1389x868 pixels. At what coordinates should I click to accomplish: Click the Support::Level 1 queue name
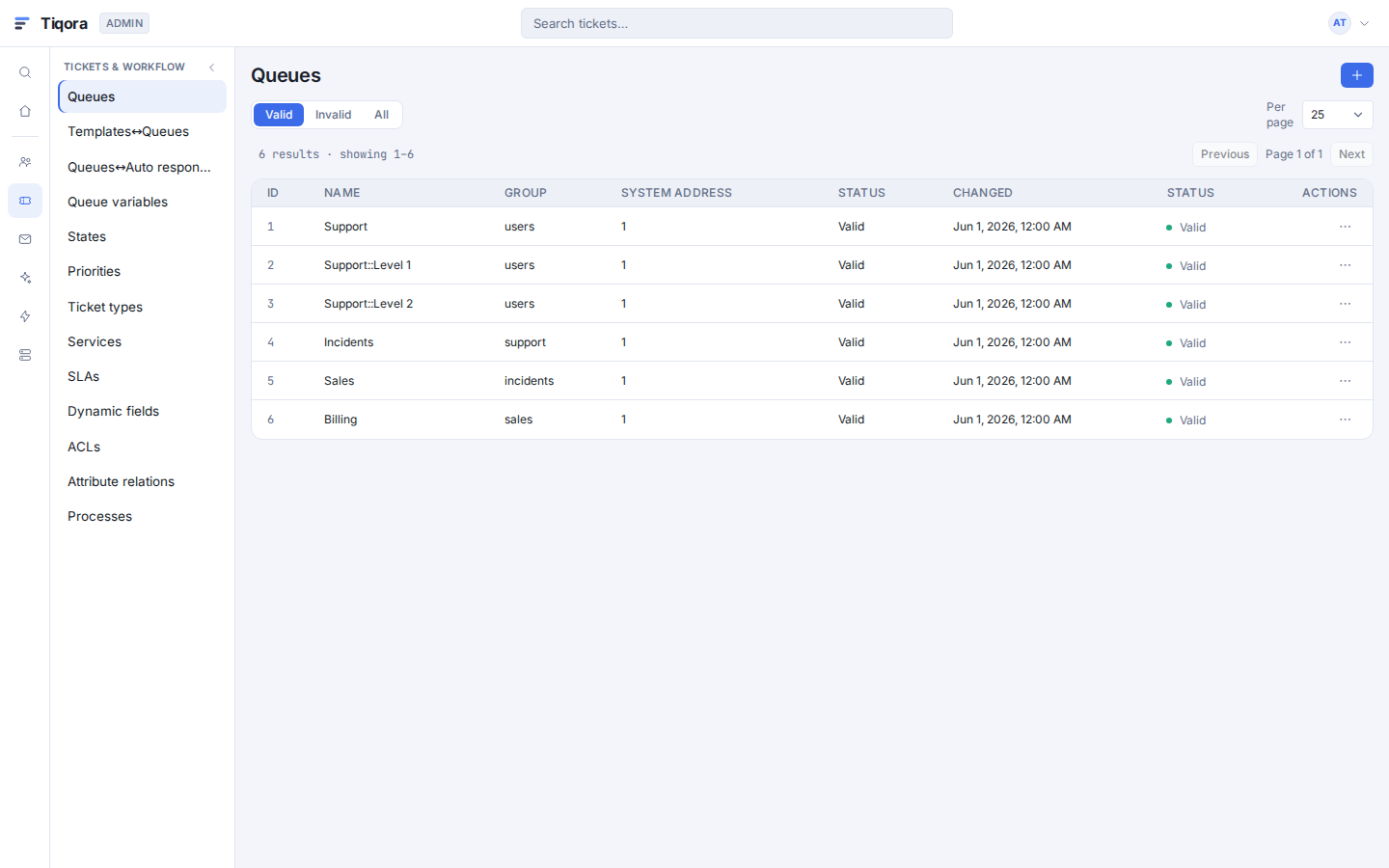368,265
